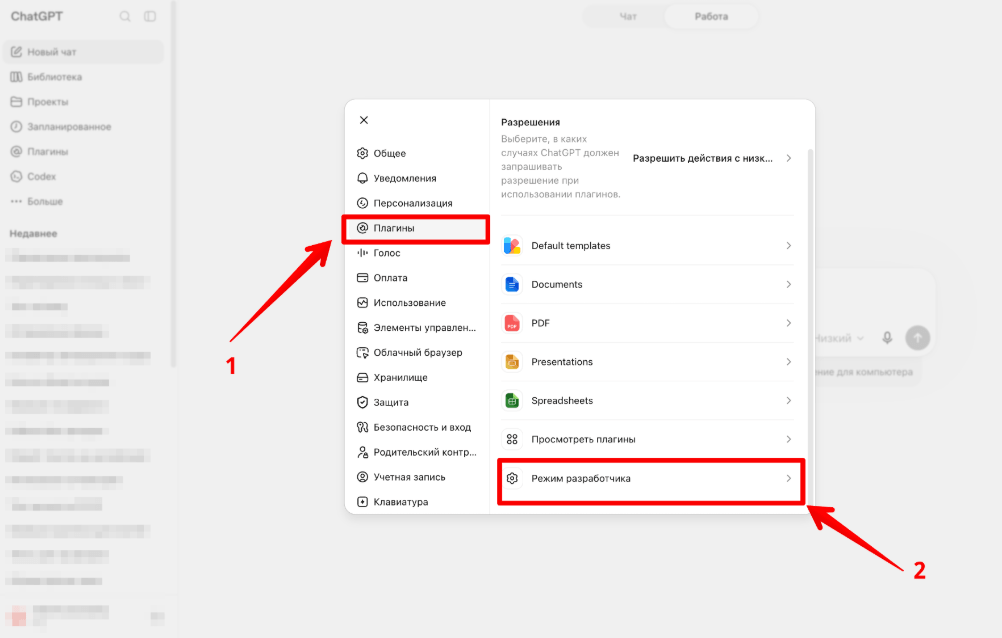
Task: Click the microphone dictation icon
Action: (887, 338)
